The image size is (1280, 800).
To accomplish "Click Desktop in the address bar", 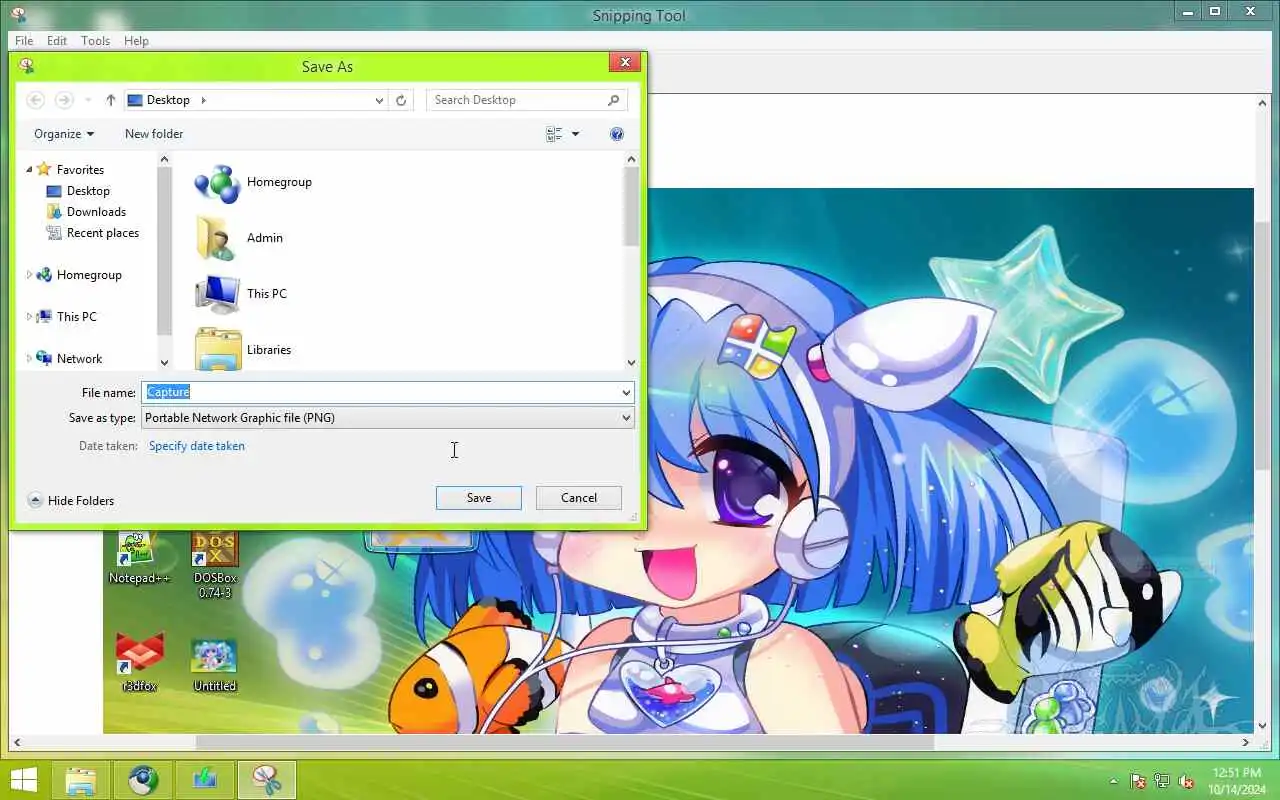I will click(x=168, y=100).
